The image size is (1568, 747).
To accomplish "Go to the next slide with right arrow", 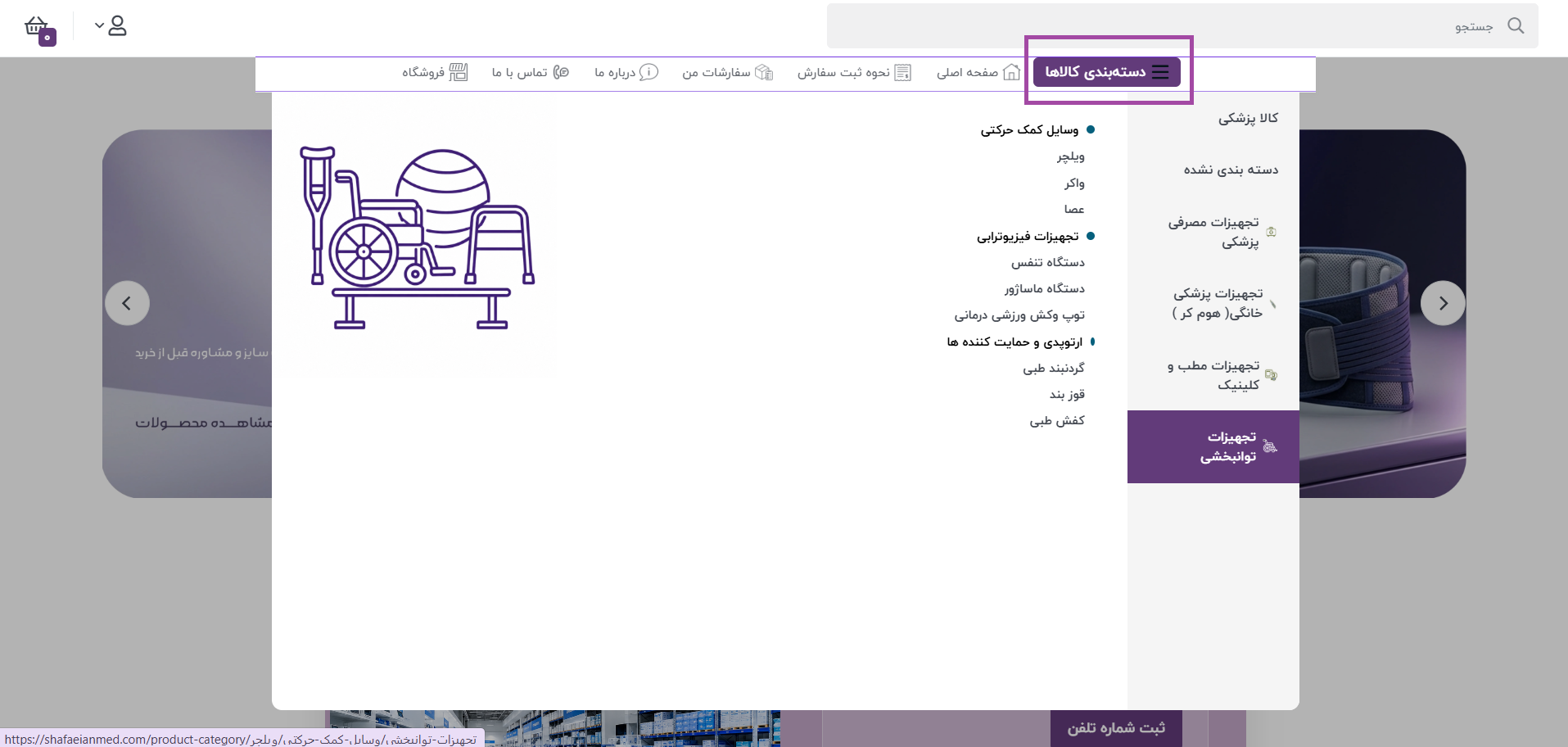I will (x=1443, y=303).
